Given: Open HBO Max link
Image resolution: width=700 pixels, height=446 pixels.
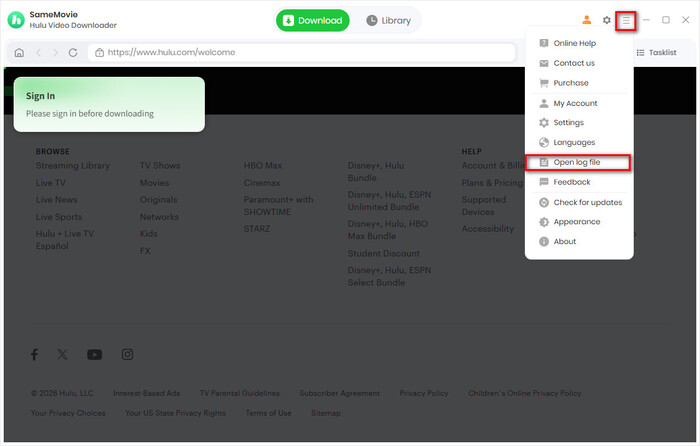Looking at the screenshot, I should click(262, 166).
